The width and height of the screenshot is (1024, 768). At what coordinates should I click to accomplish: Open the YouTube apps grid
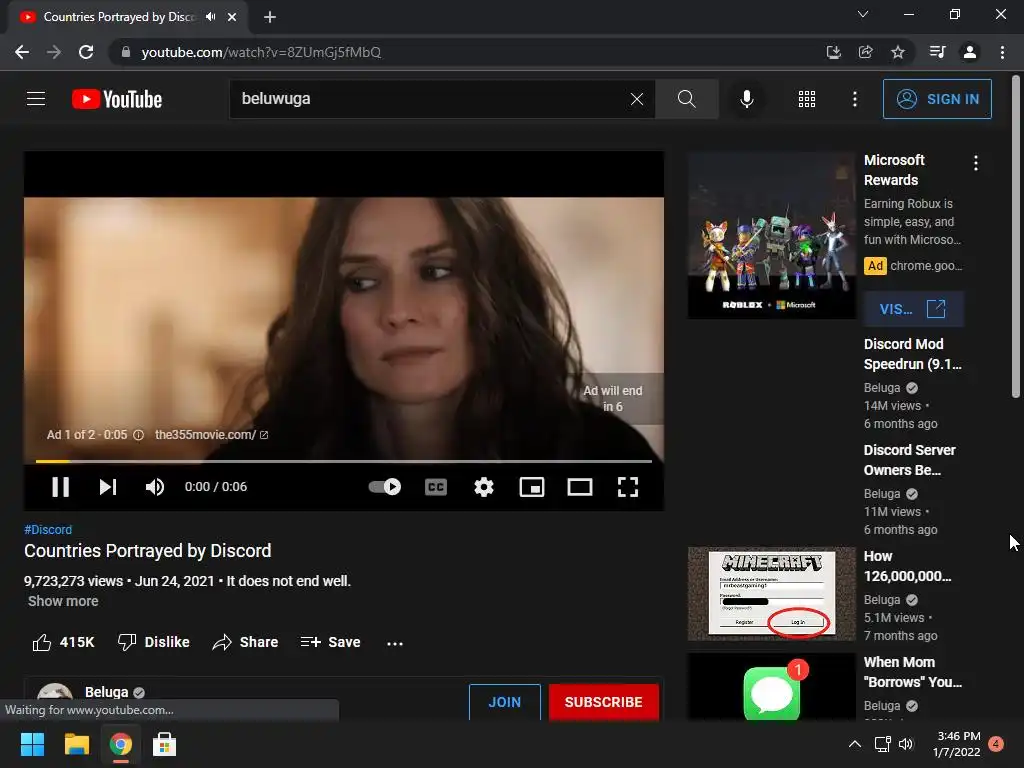807,99
